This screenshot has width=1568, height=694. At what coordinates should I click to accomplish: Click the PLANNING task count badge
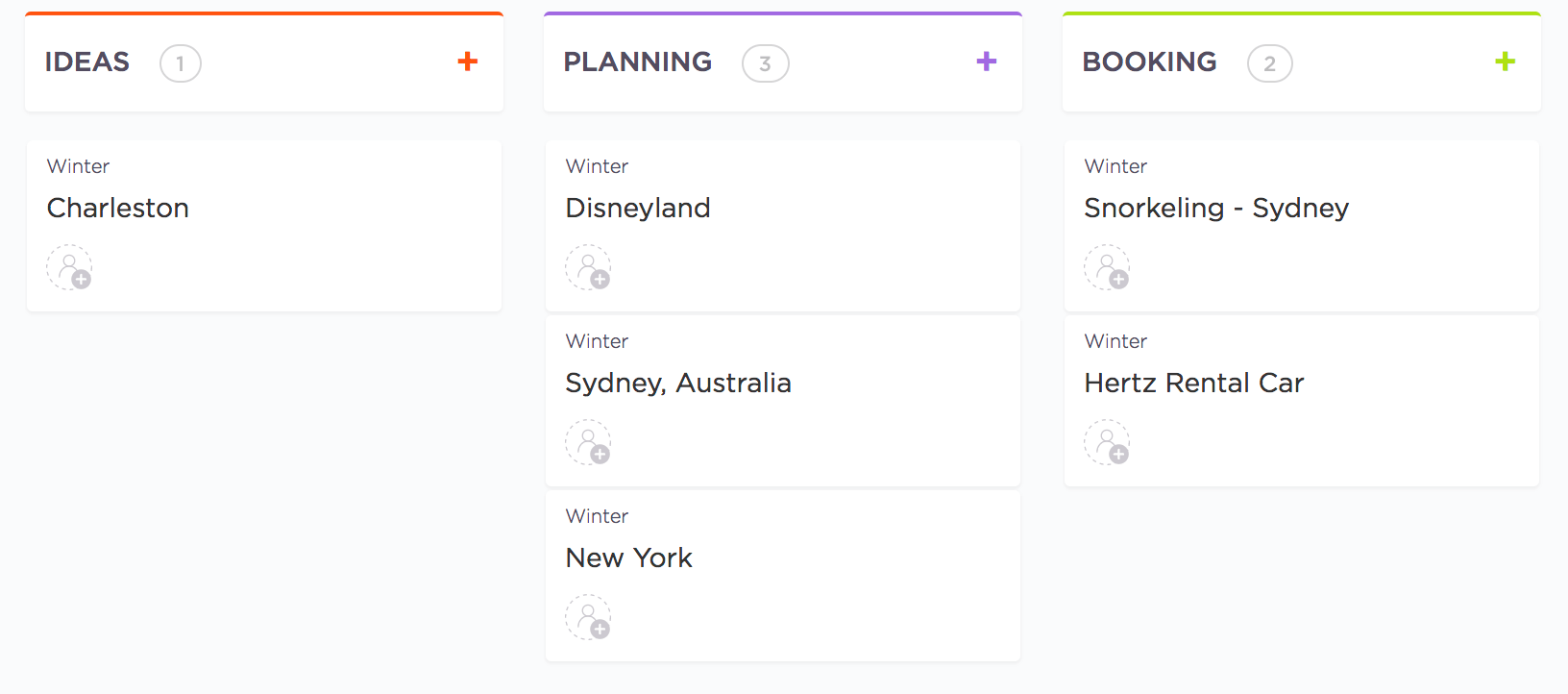coord(766,63)
